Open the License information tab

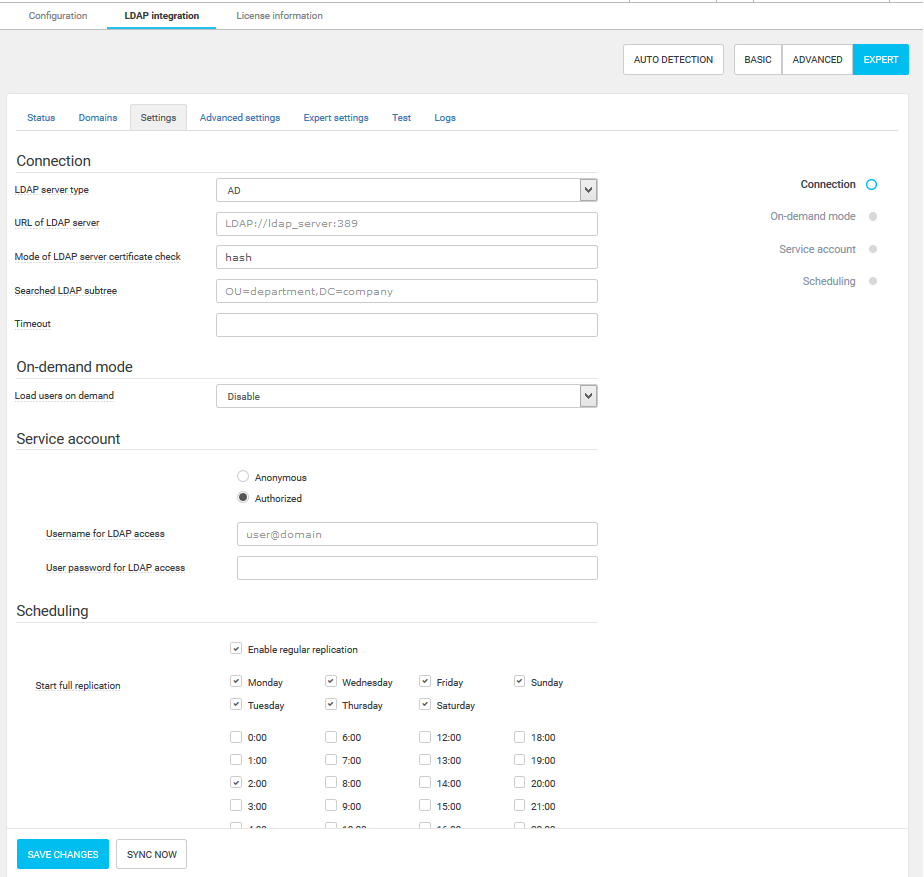[279, 16]
